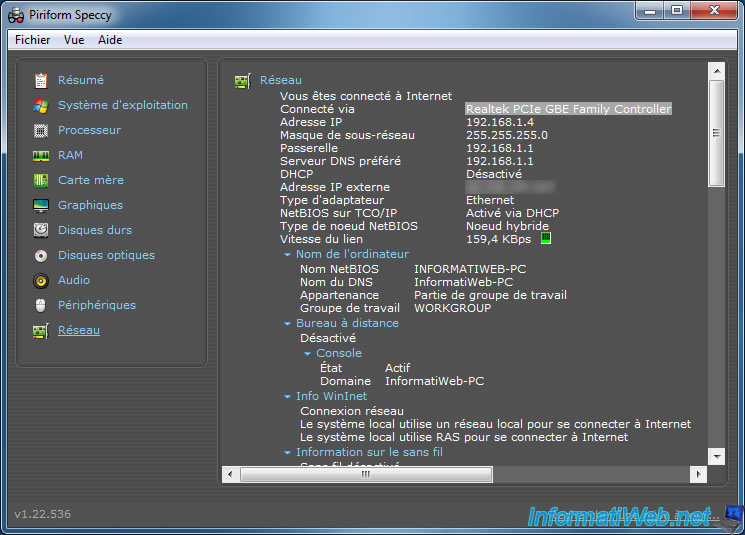This screenshot has height=535, width=745.
Task: Click the vertical scrollbar up arrow
Action: tap(716, 71)
